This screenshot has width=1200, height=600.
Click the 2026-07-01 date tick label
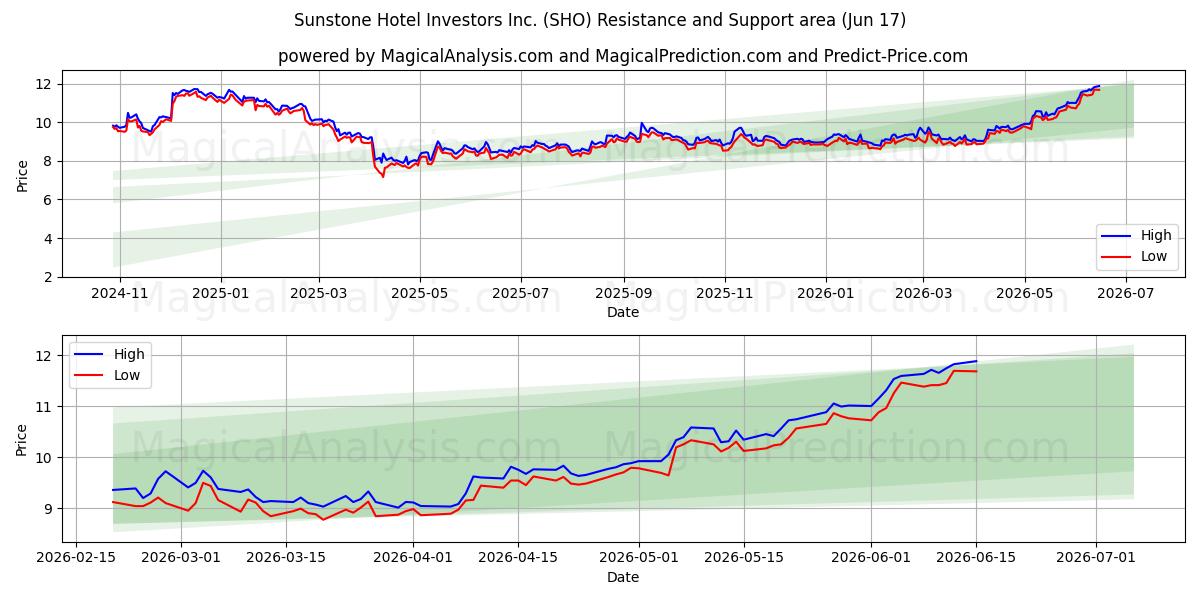pyautogui.click(x=1096, y=559)
